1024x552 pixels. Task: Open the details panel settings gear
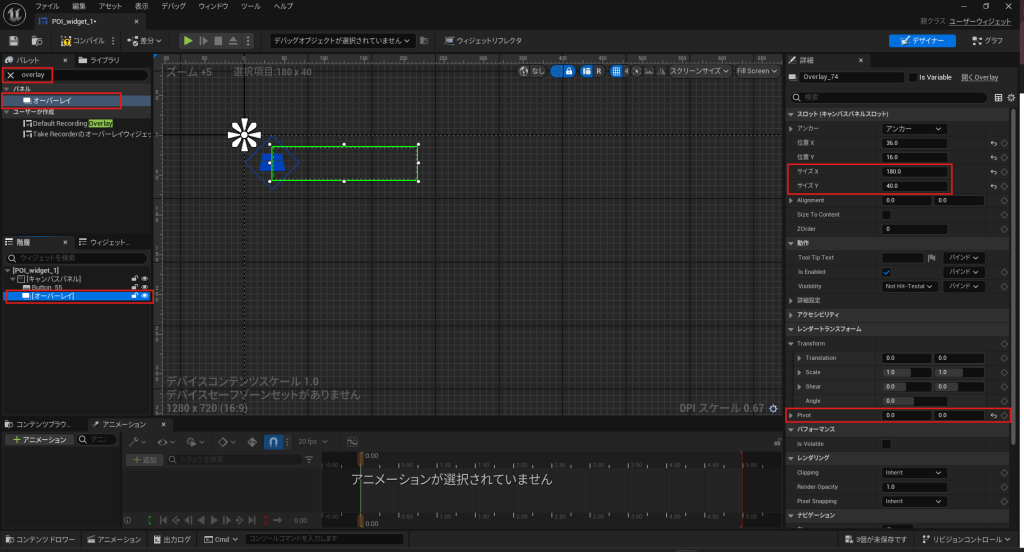(x=1011, y=98)
